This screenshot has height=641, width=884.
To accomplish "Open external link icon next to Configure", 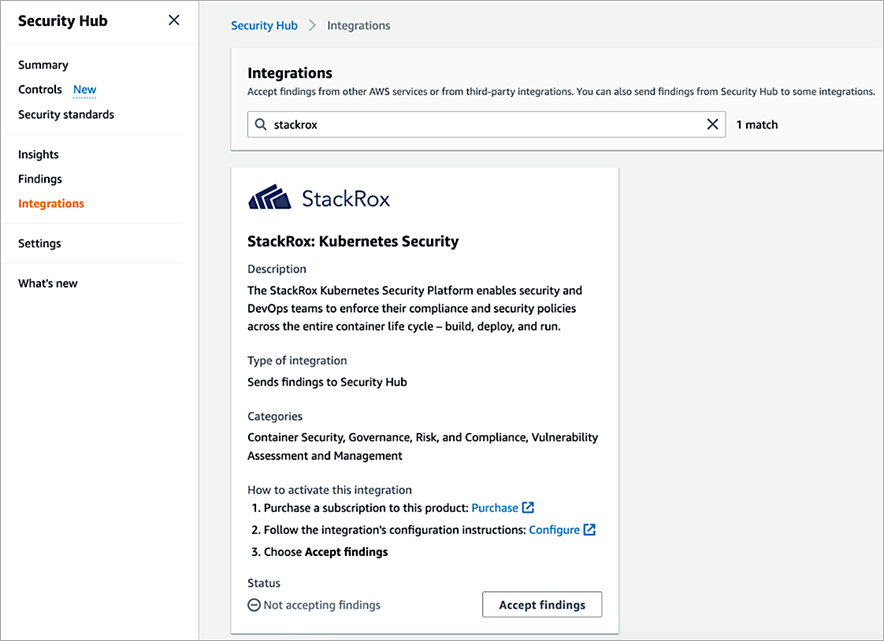I will (589, 529).
